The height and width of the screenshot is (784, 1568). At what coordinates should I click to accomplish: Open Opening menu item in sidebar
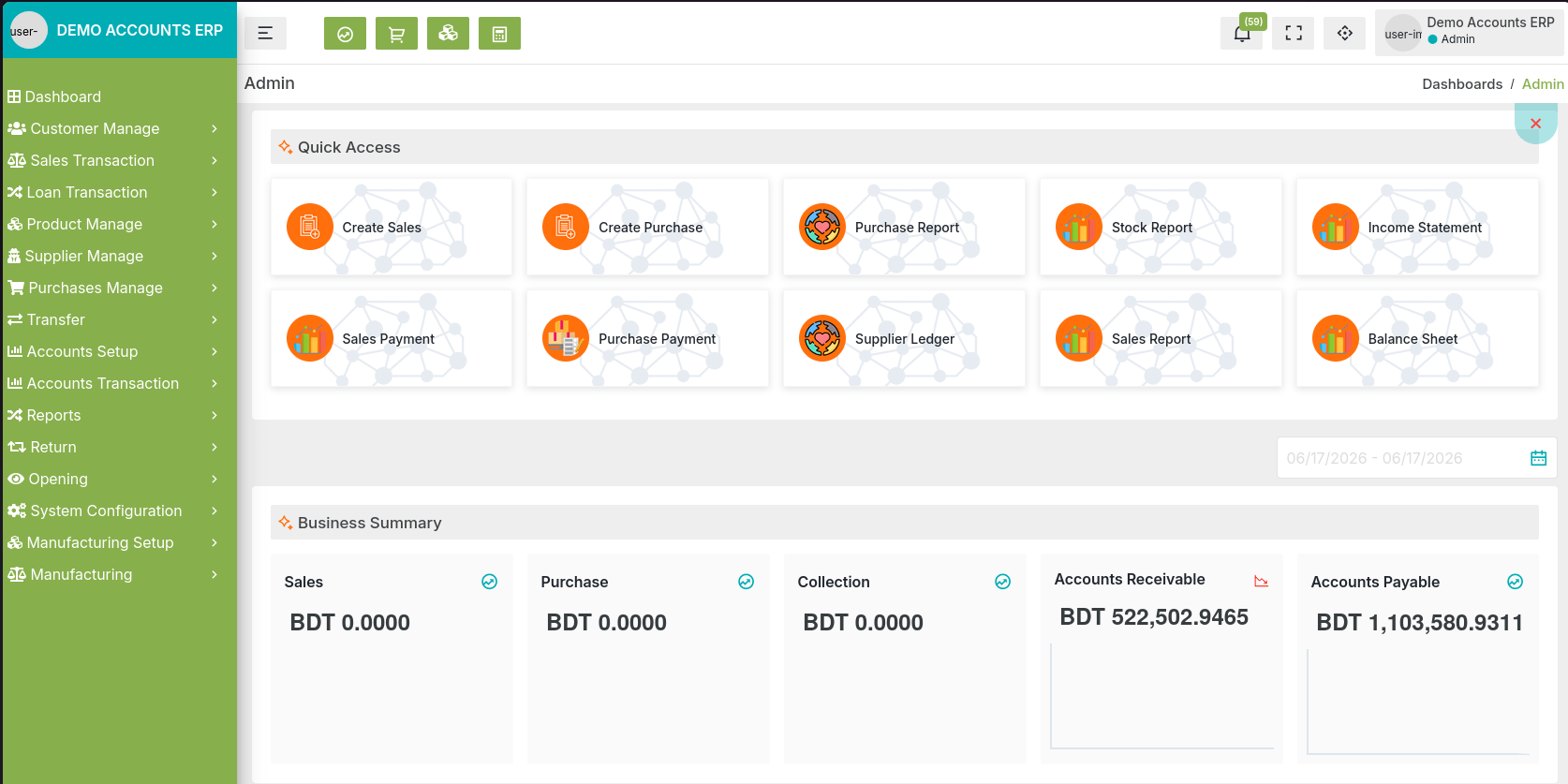click(x=119, y=479)
